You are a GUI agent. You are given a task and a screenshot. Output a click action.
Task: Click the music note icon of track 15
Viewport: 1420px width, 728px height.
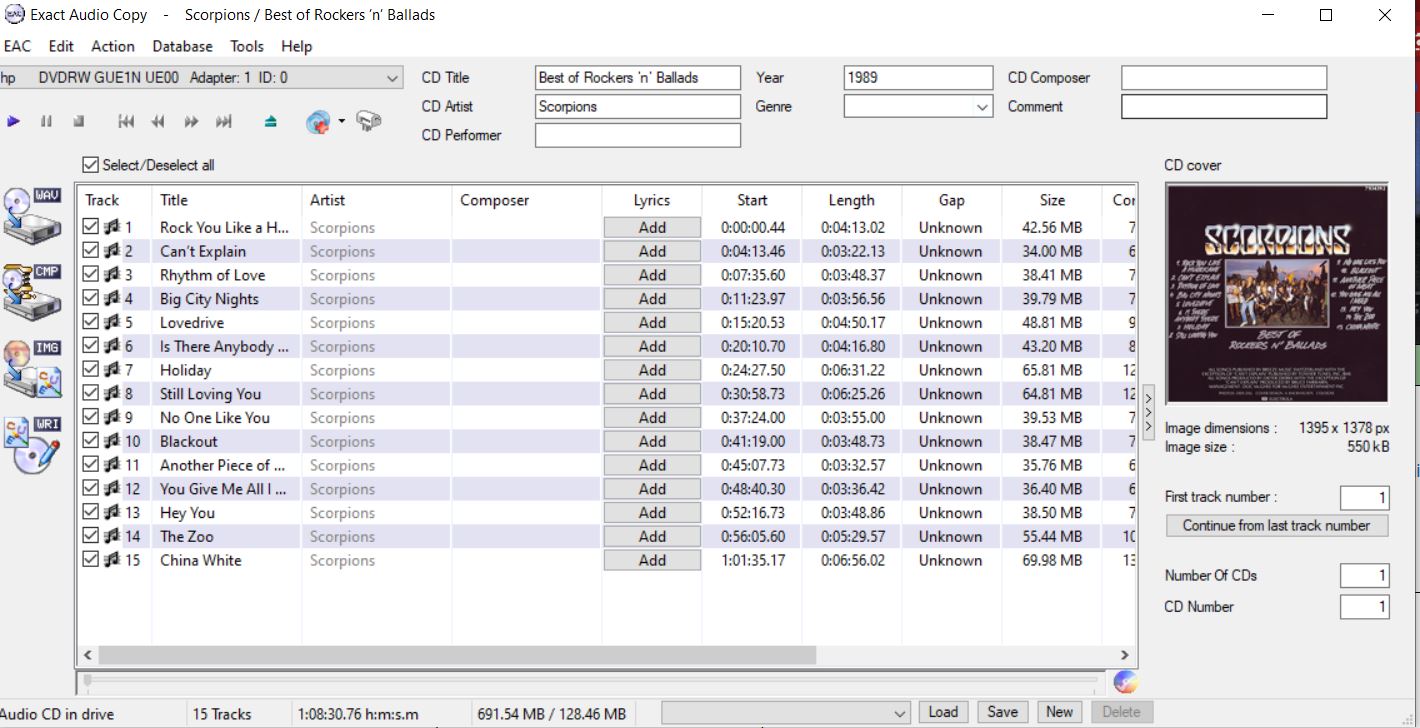(112, 560)
